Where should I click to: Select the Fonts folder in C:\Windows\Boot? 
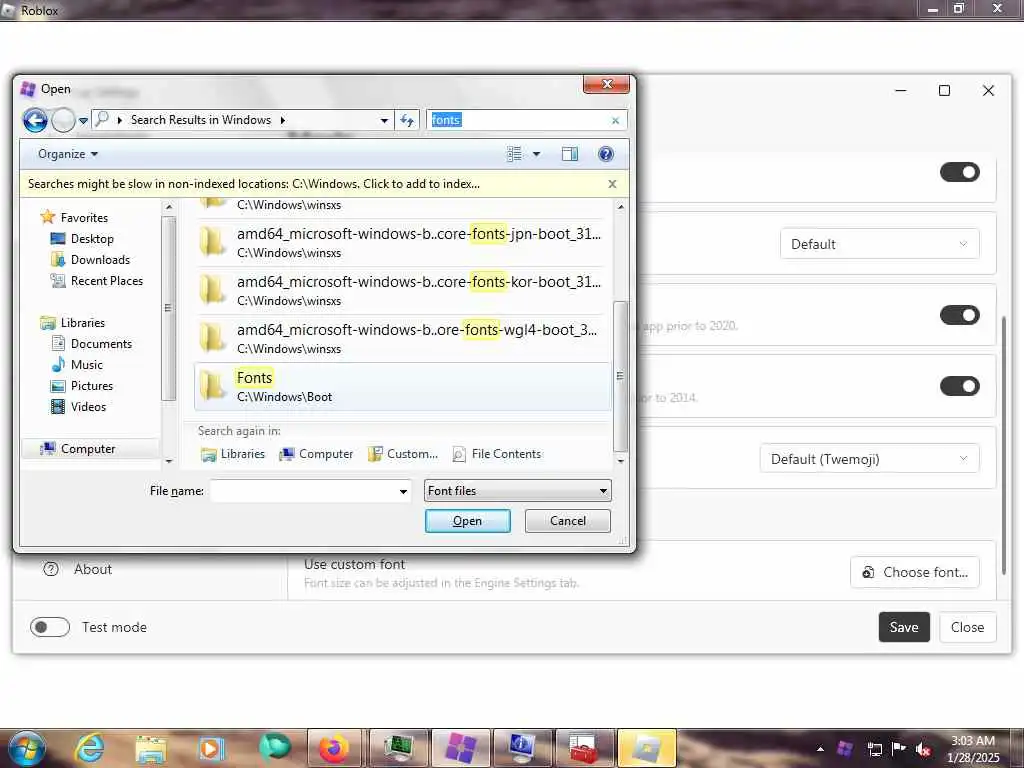(402, 387)
